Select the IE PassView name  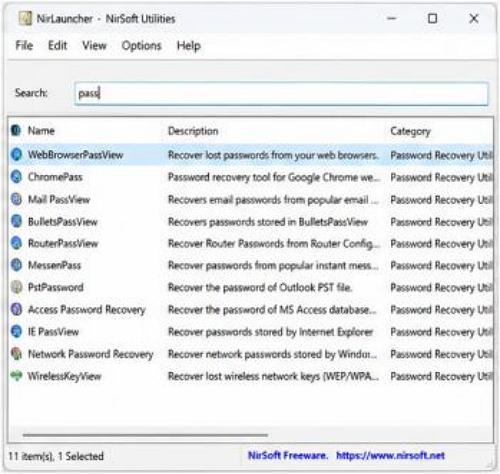point(53,332)
